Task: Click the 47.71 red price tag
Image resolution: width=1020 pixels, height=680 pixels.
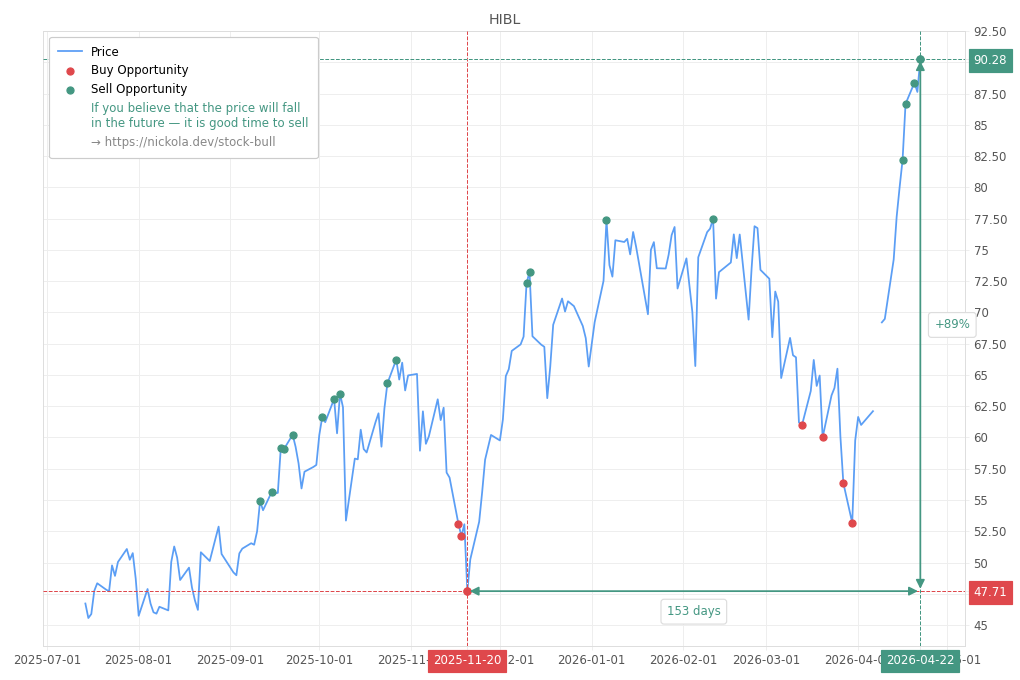Action: 990,592
